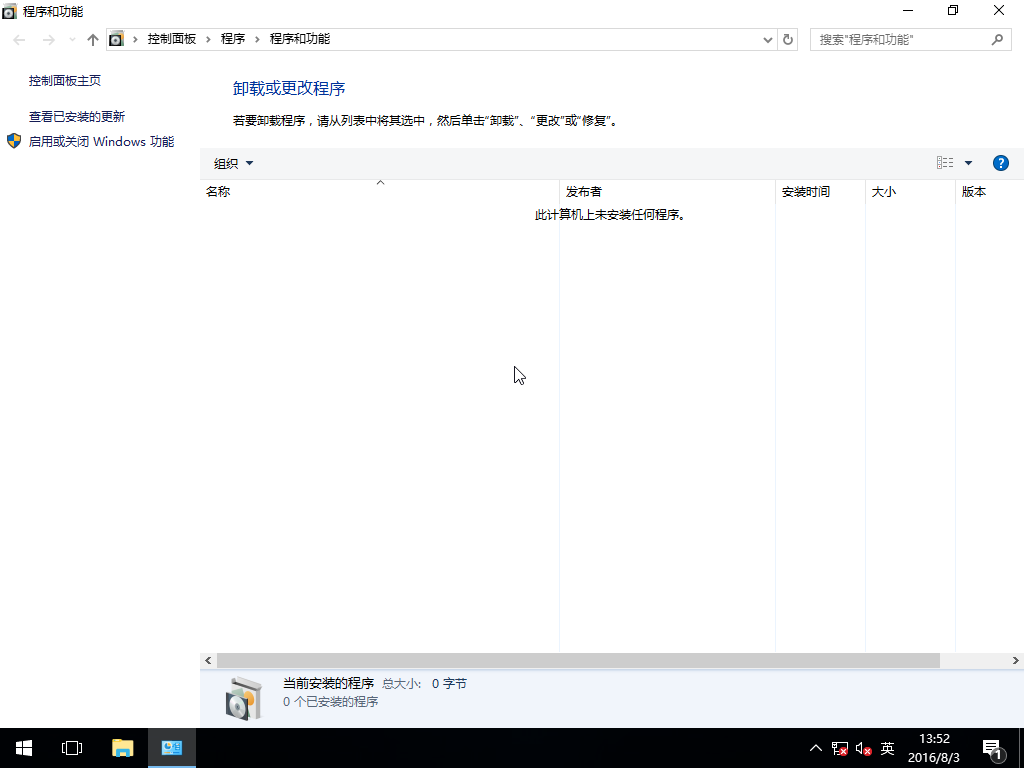Image resolution: width=1024 pixels, height=768 pixels.
Task: Open the view options dropdown arrow
Action: point(968,163)
